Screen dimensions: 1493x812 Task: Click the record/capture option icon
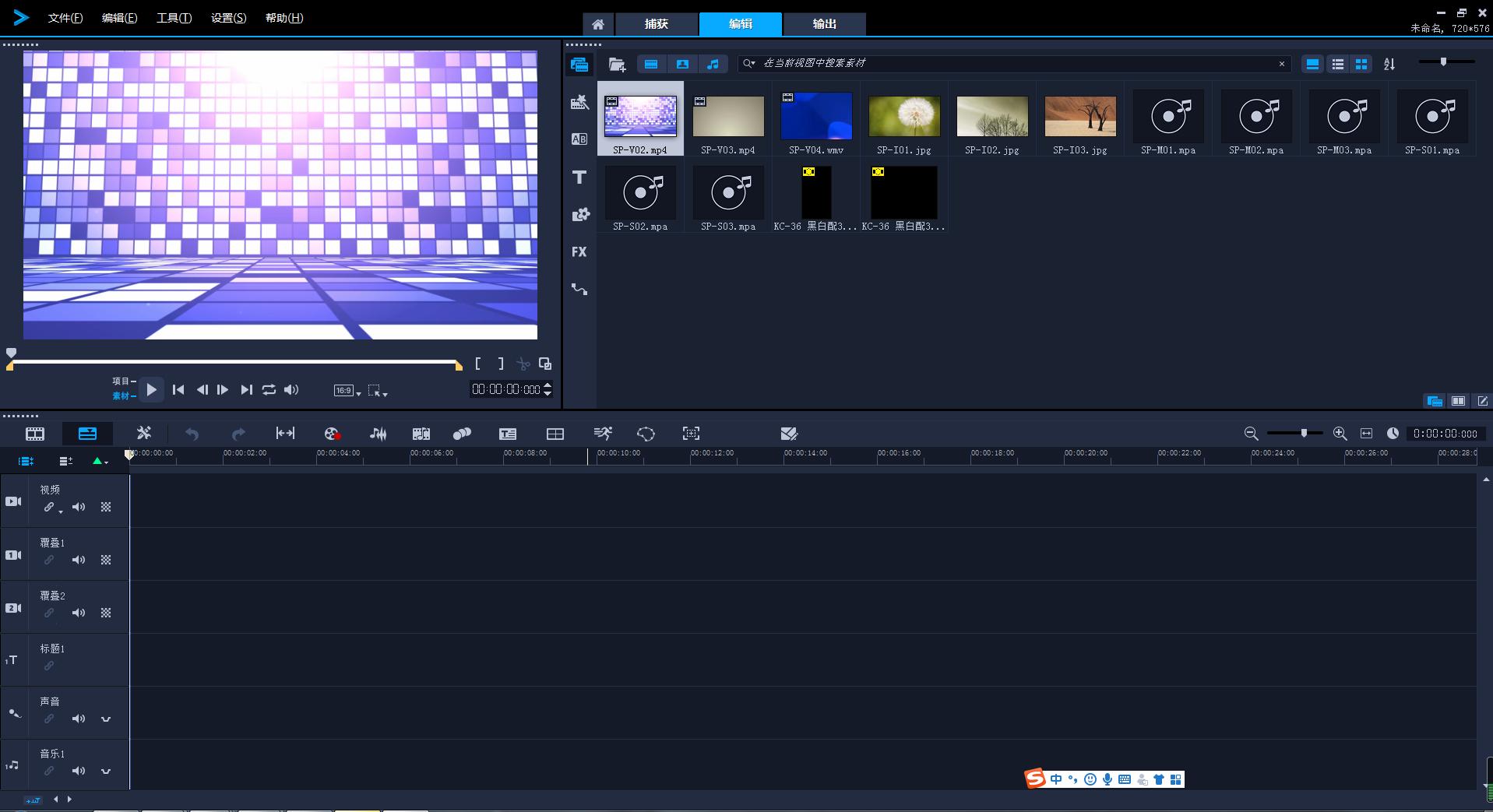coord(332,434)
